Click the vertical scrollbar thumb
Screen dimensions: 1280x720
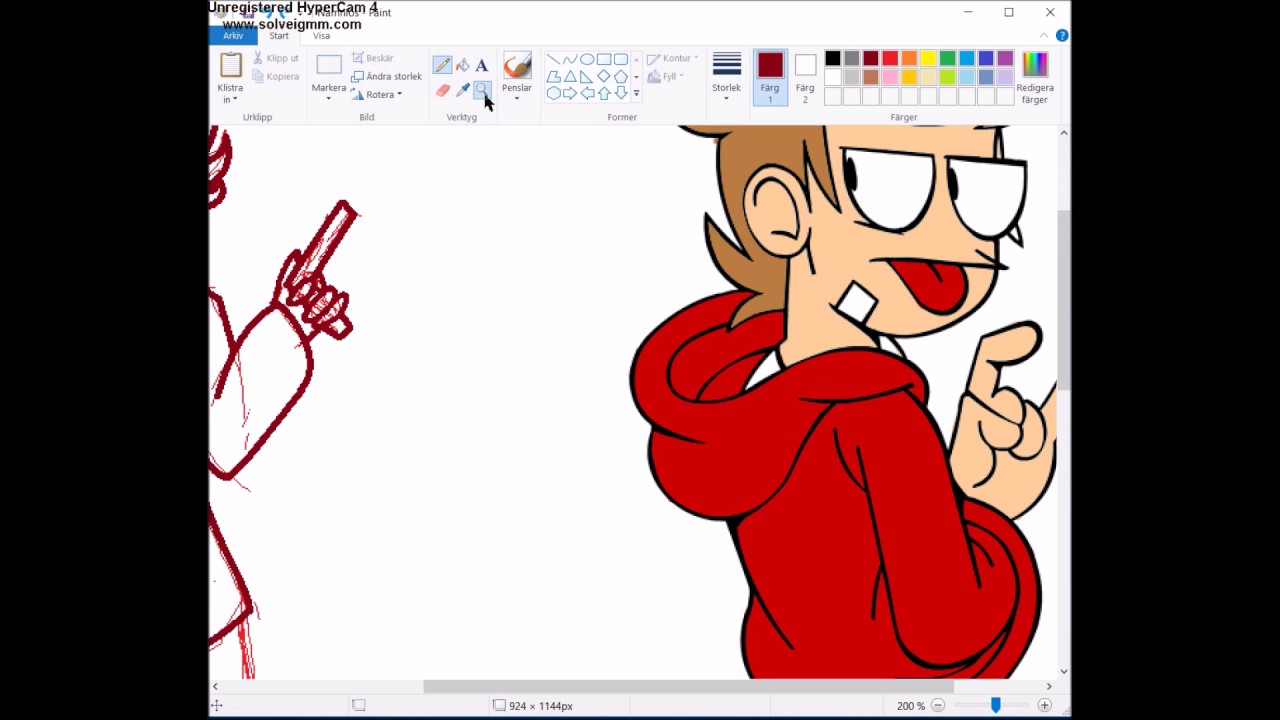(x=1063, y=300)
